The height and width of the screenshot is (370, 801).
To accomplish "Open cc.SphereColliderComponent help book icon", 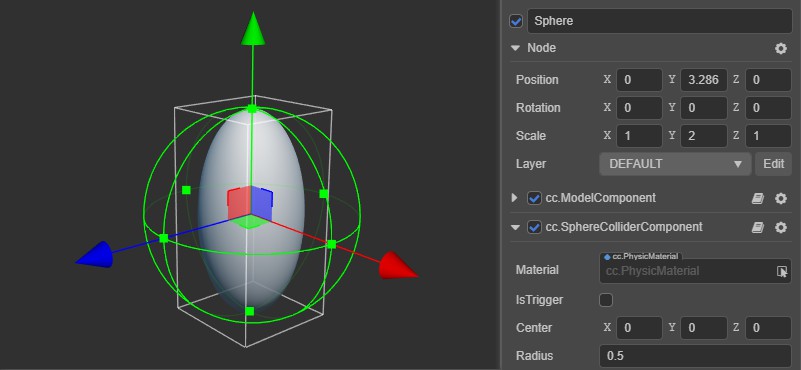I will pos(758,227).
